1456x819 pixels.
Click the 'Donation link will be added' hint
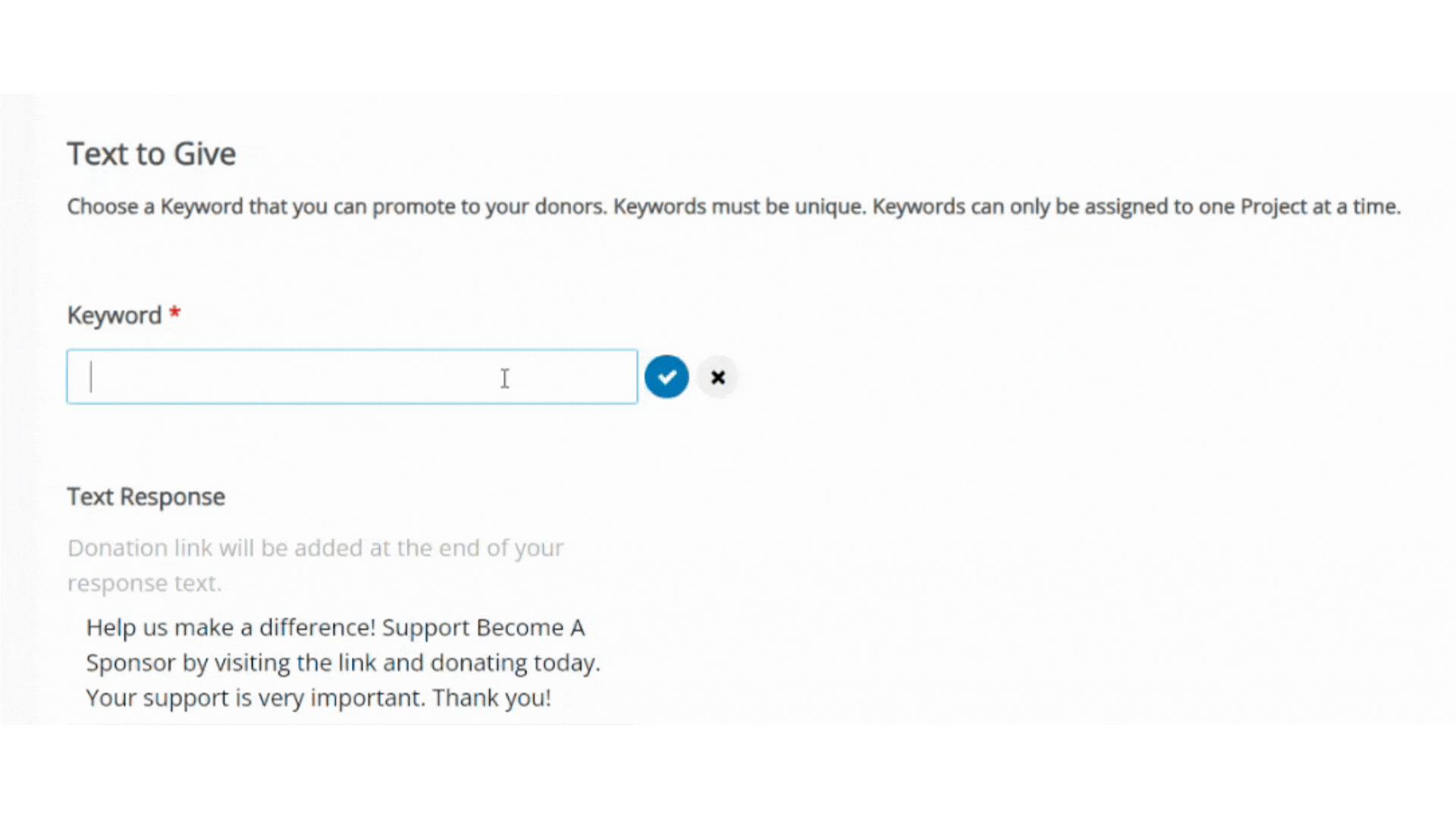[x=315, y=548]
